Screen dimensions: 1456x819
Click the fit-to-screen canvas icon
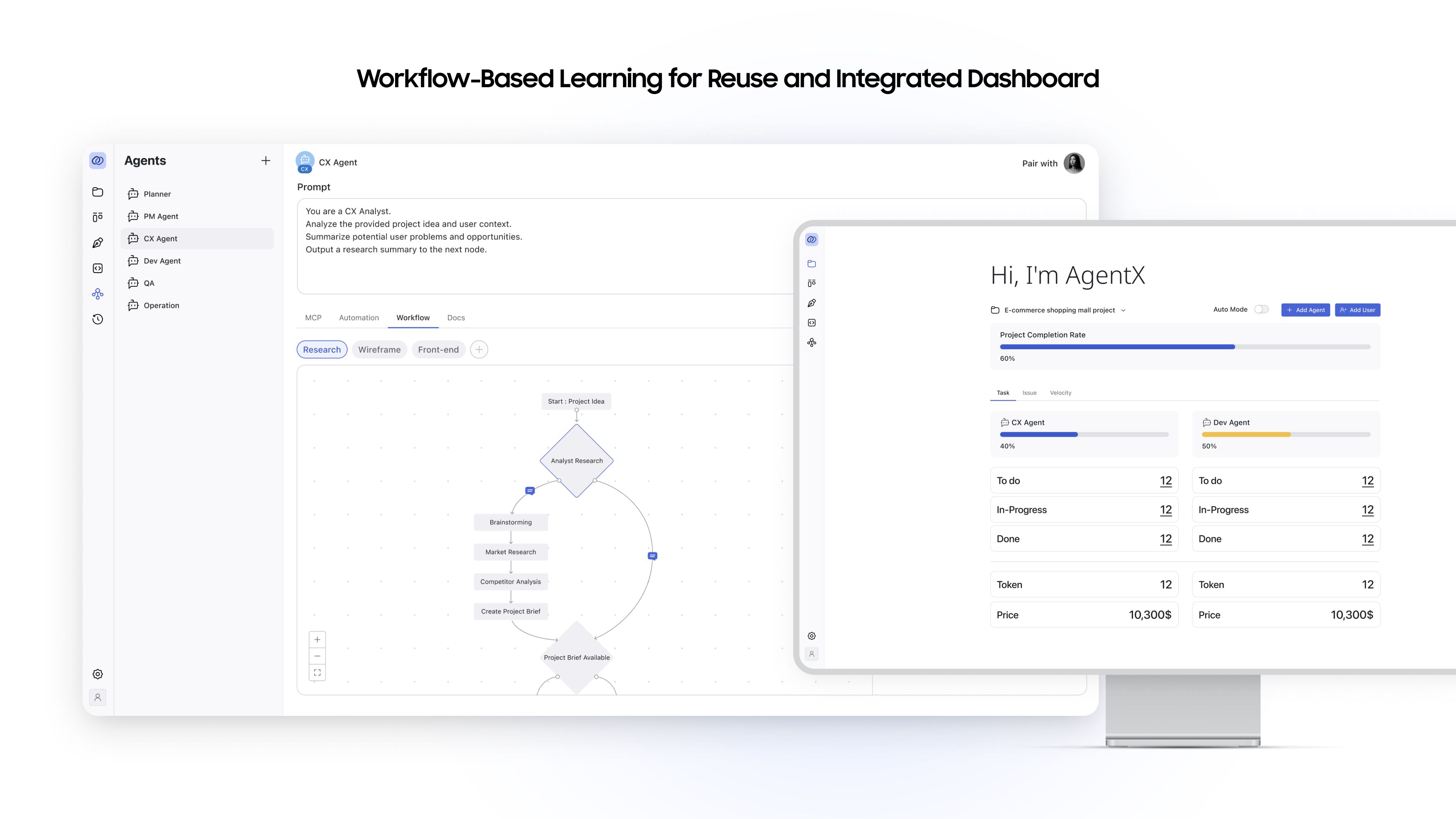click(317, 673)
